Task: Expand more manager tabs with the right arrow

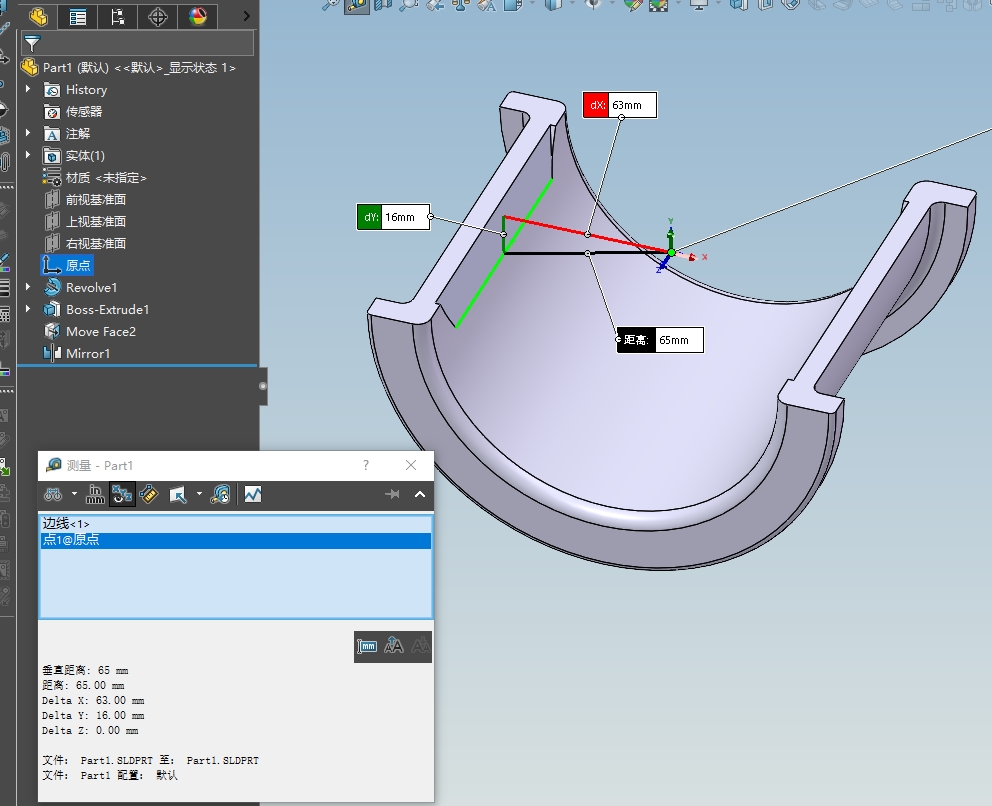Action: tap(247, 16)
